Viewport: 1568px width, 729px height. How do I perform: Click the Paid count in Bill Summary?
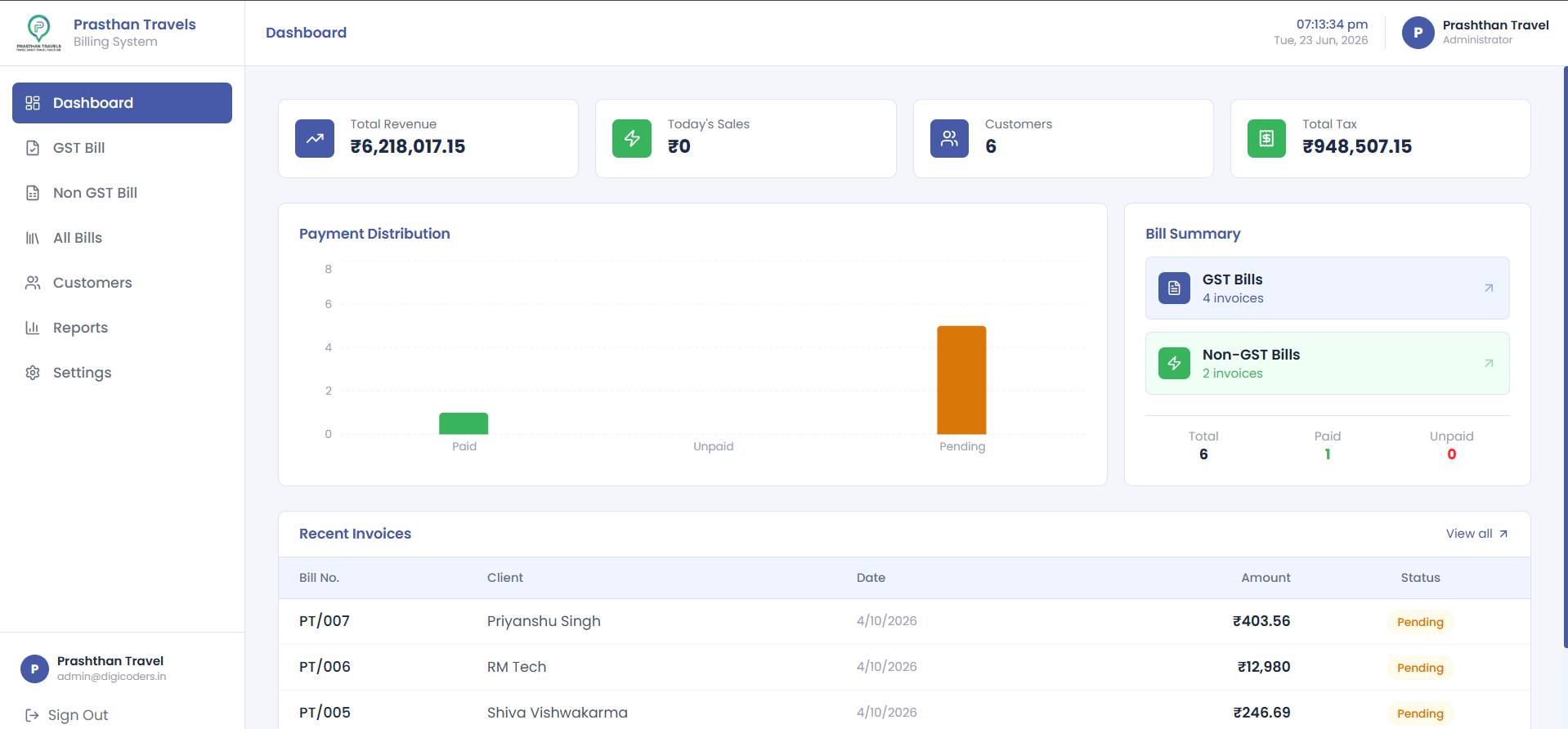click(1327, 454)
